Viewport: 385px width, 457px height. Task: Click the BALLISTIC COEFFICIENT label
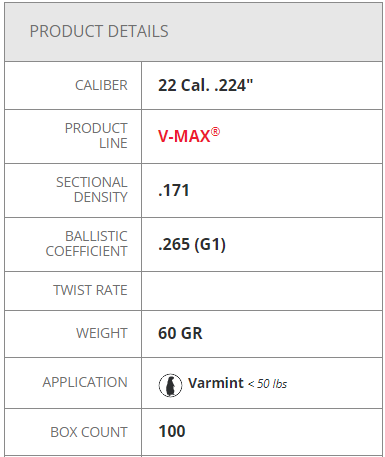87,244
